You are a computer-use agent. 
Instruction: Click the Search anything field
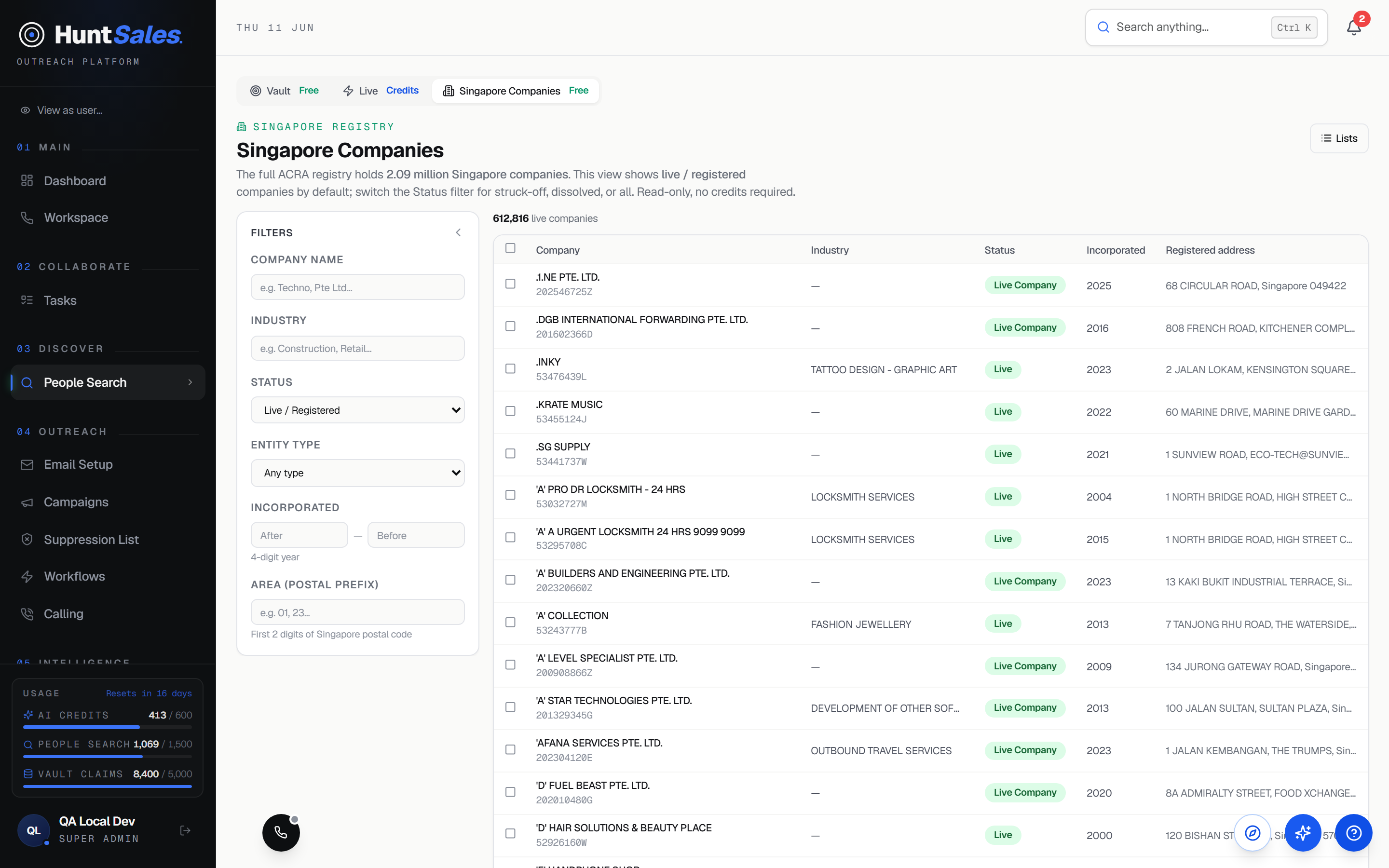(x=1206, y=27)
